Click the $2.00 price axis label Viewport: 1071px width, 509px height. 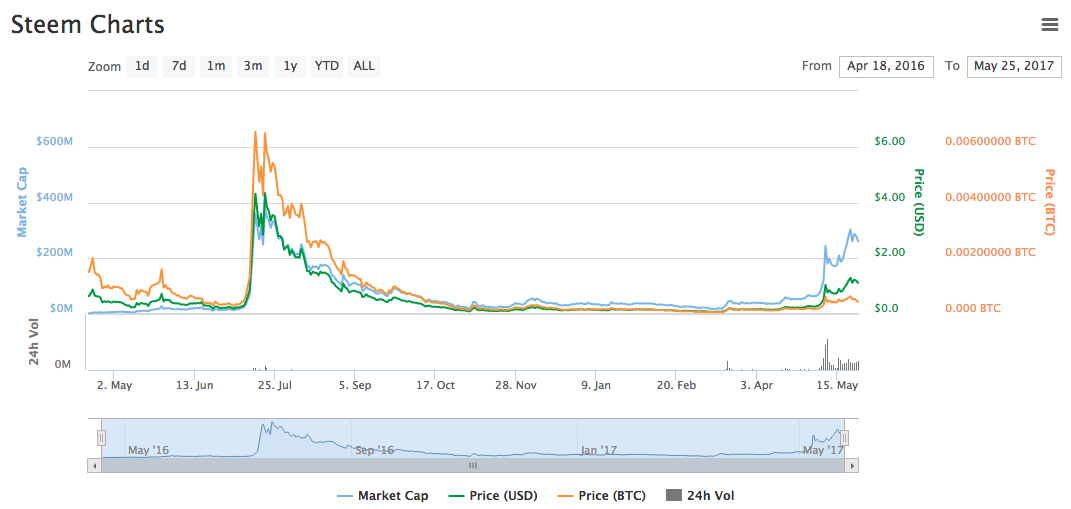tap(889, 253)
